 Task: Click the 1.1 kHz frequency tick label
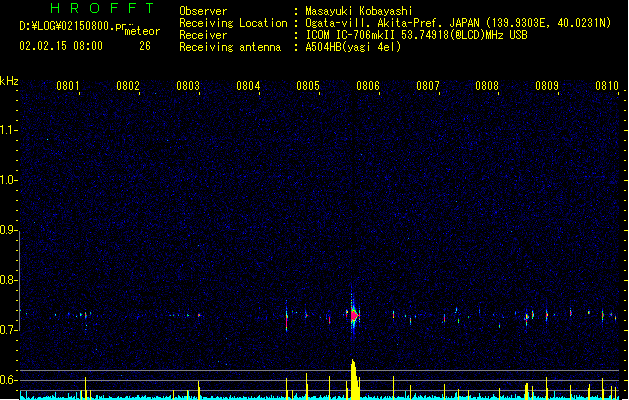[x=8, y=130]
